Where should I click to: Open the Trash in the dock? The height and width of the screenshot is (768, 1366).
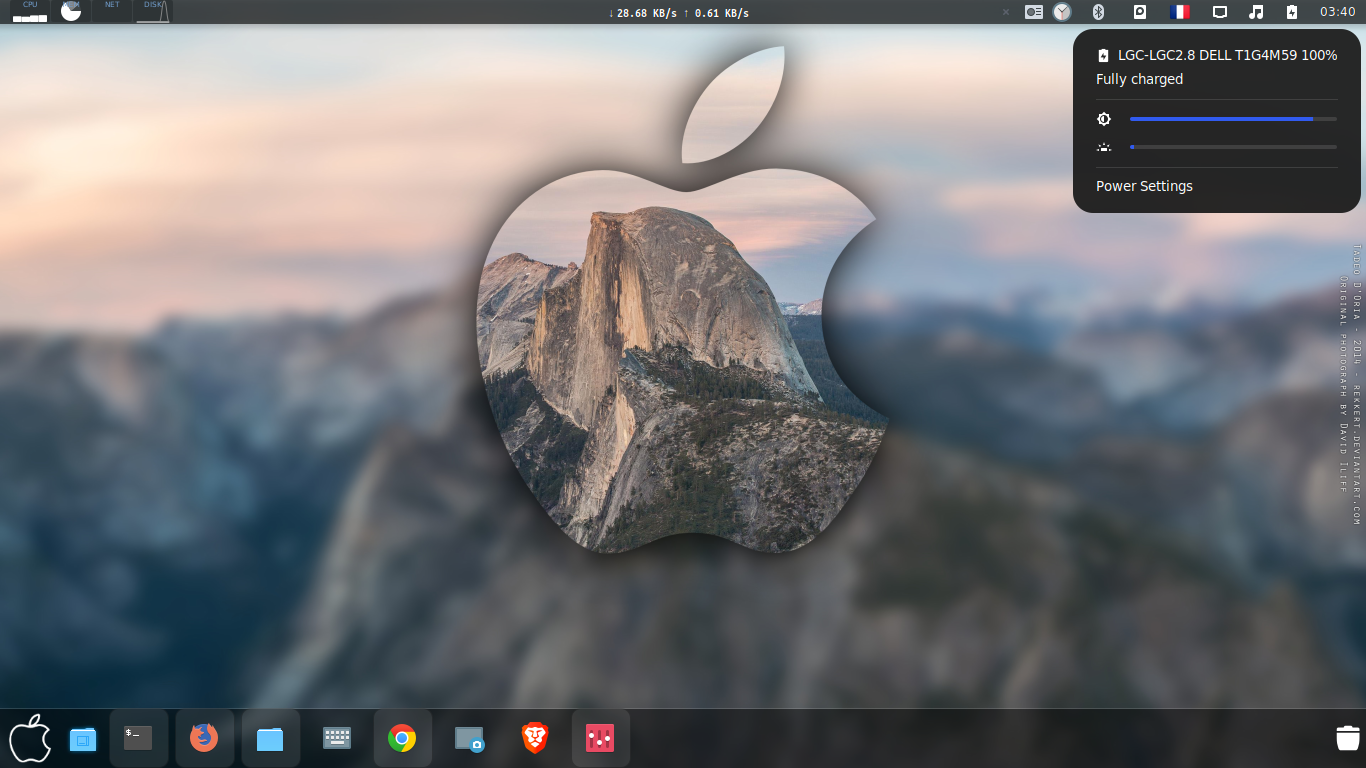(x=1348, y=738)
